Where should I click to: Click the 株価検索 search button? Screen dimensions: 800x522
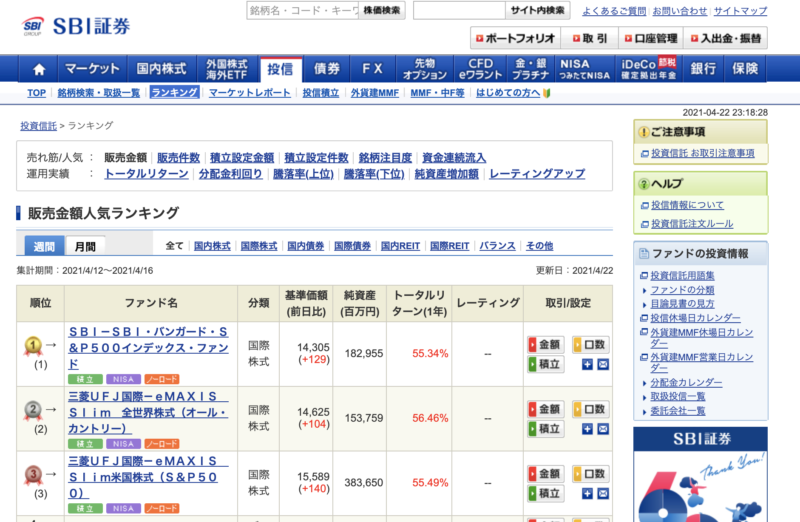(382, 10)
